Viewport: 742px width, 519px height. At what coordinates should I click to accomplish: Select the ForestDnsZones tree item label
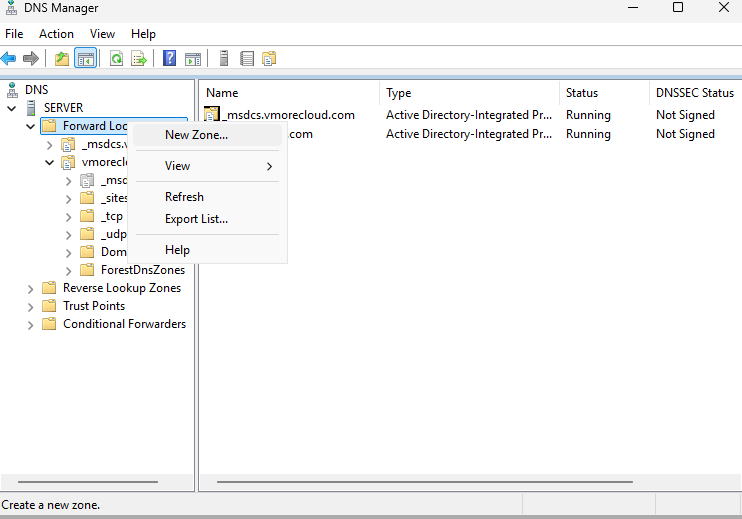click(x=143, y=270)
